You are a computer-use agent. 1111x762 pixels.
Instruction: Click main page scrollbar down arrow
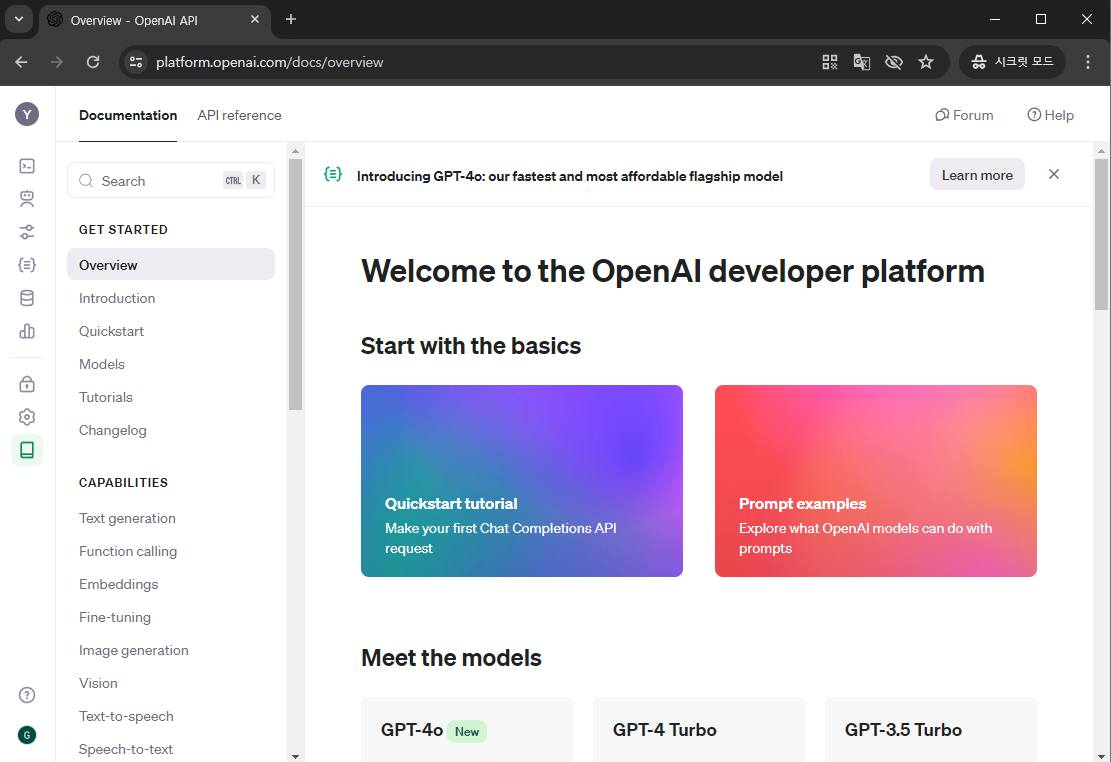coord(1101,756)
